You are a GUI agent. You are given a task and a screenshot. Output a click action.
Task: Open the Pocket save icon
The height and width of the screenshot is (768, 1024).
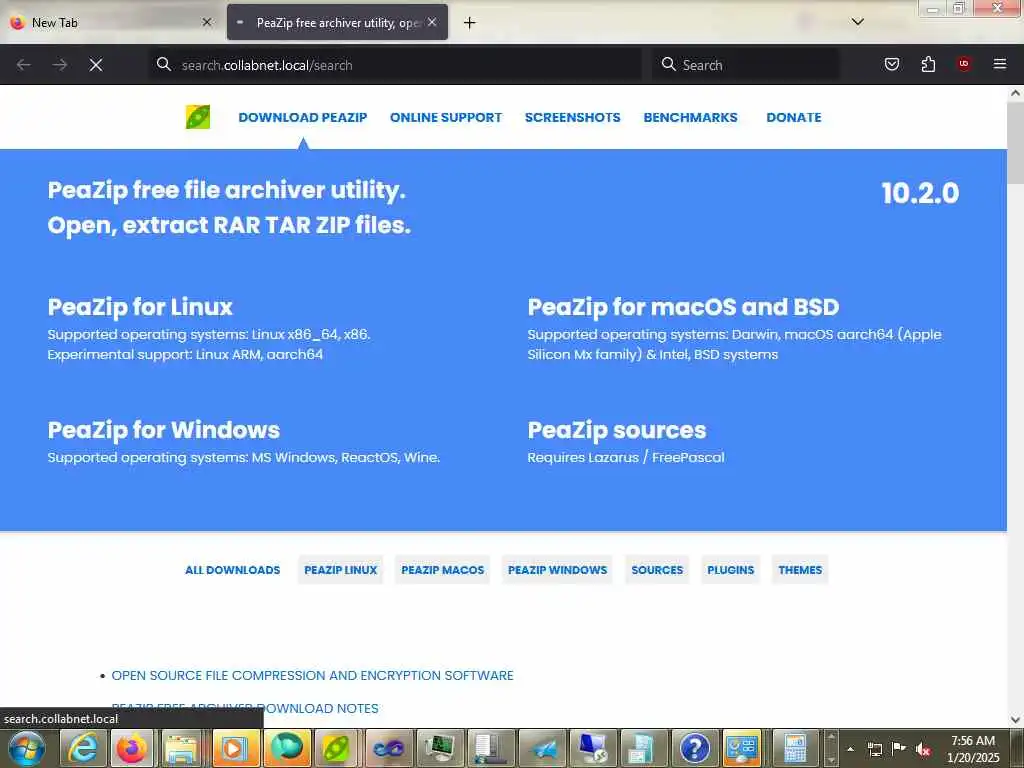891,64
